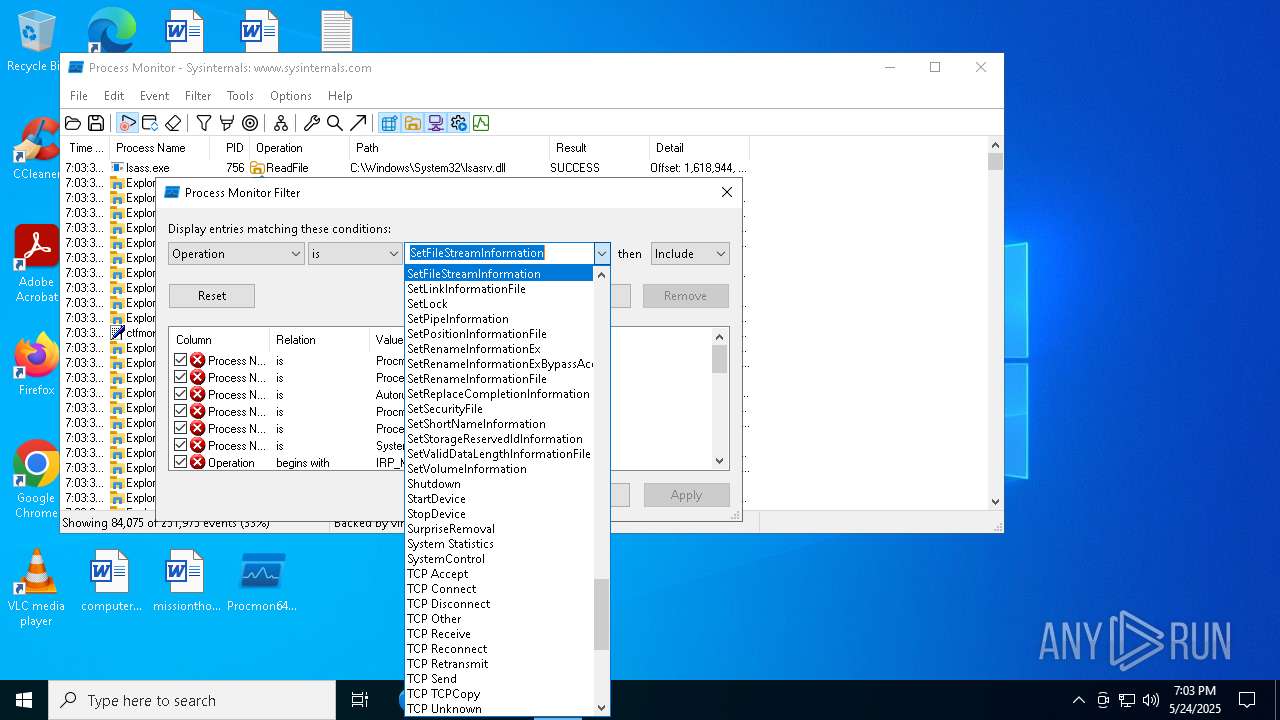Toggle the Autoscroll toolbar icon
1280x720 pixels.
(150, 123)
